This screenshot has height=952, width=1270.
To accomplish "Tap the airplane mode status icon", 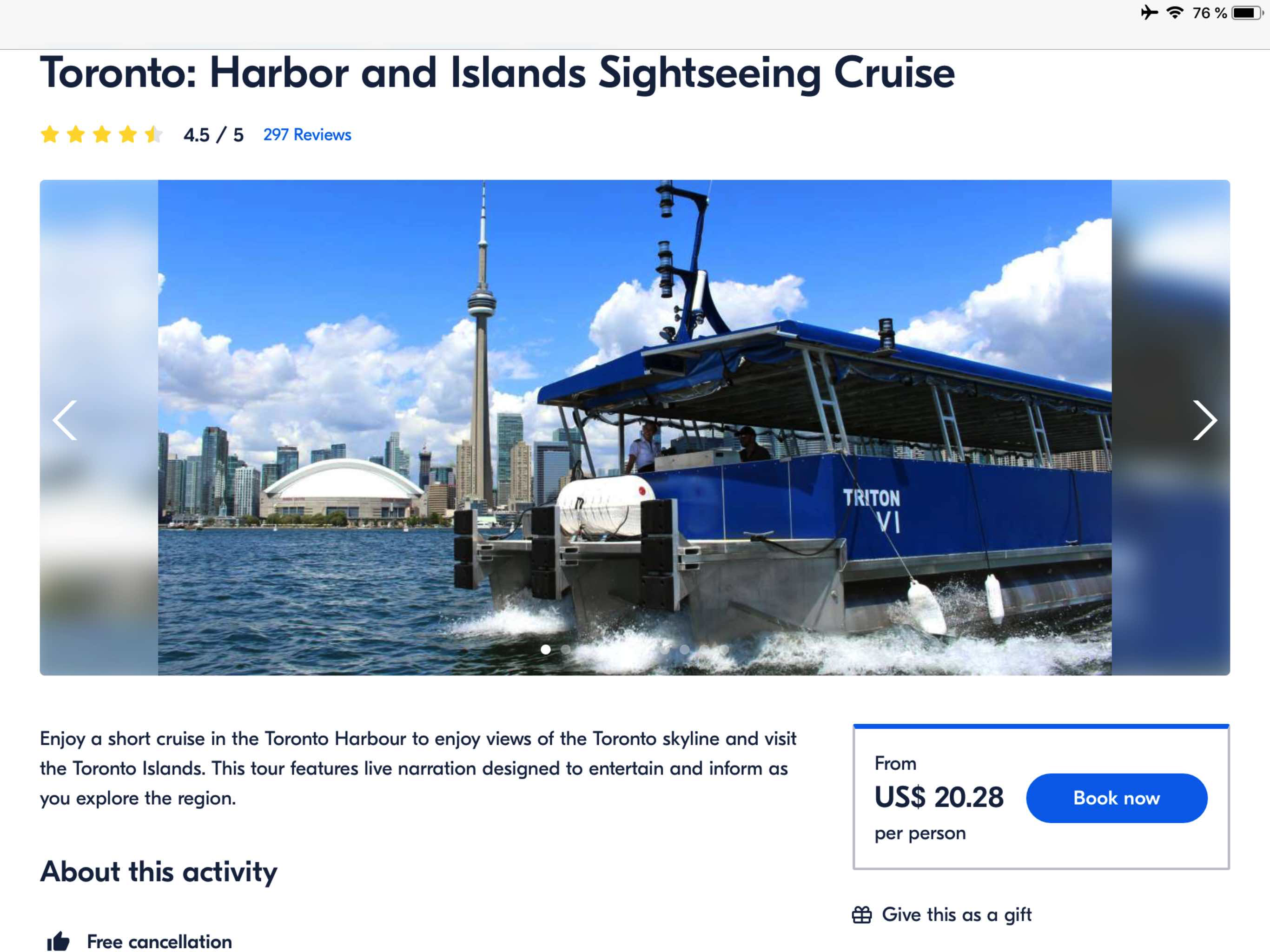I will point(1149,13).
